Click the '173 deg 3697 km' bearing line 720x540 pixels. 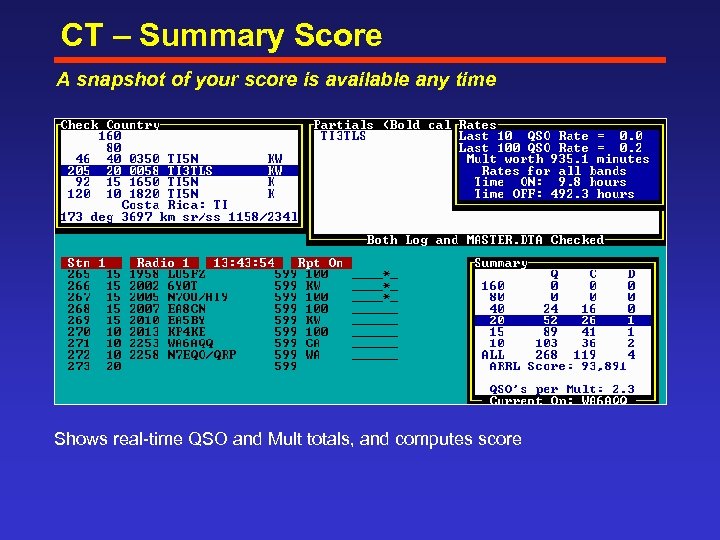coord(179,216)
